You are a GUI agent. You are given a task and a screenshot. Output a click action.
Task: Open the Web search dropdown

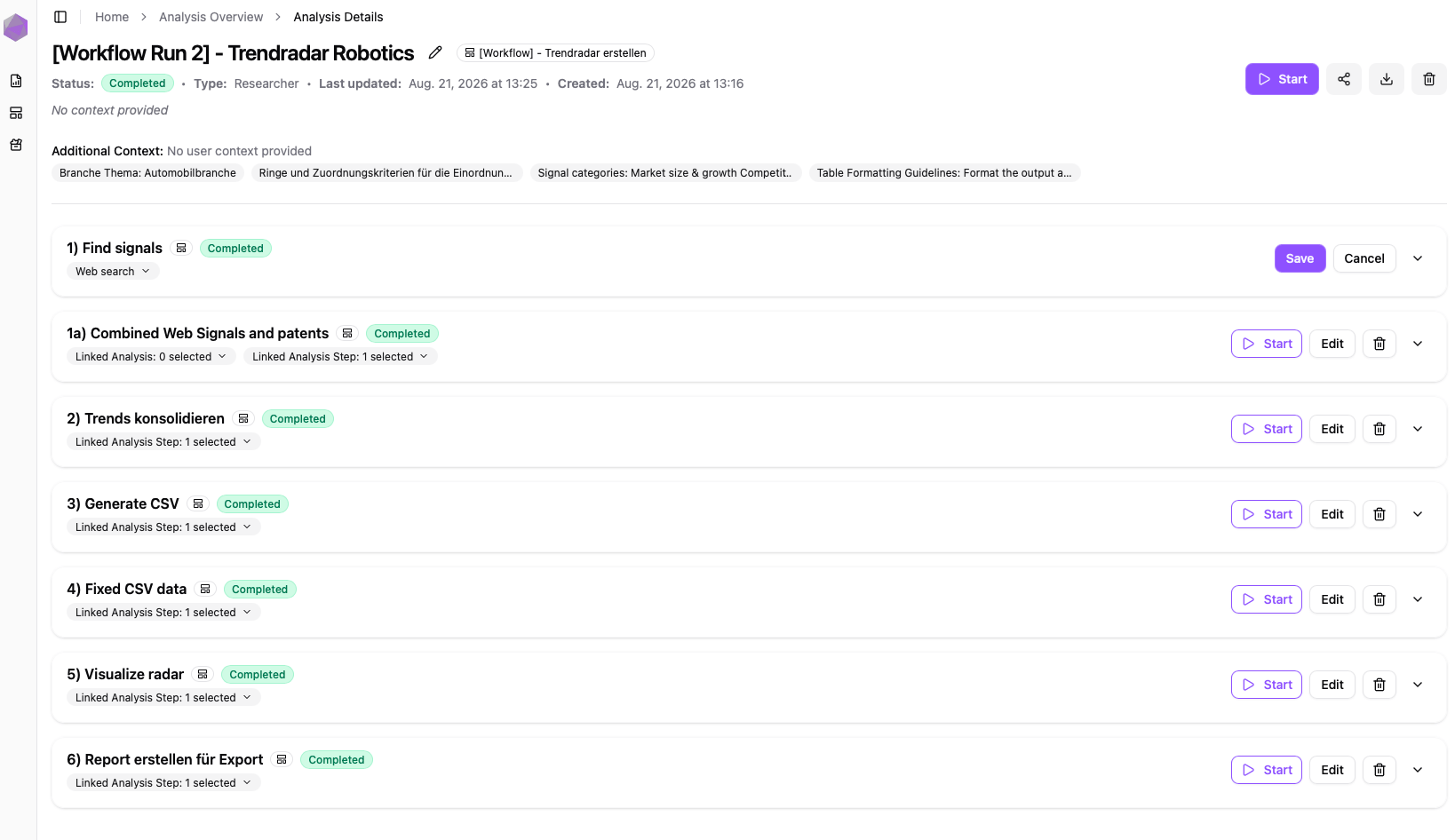(113, 272)
